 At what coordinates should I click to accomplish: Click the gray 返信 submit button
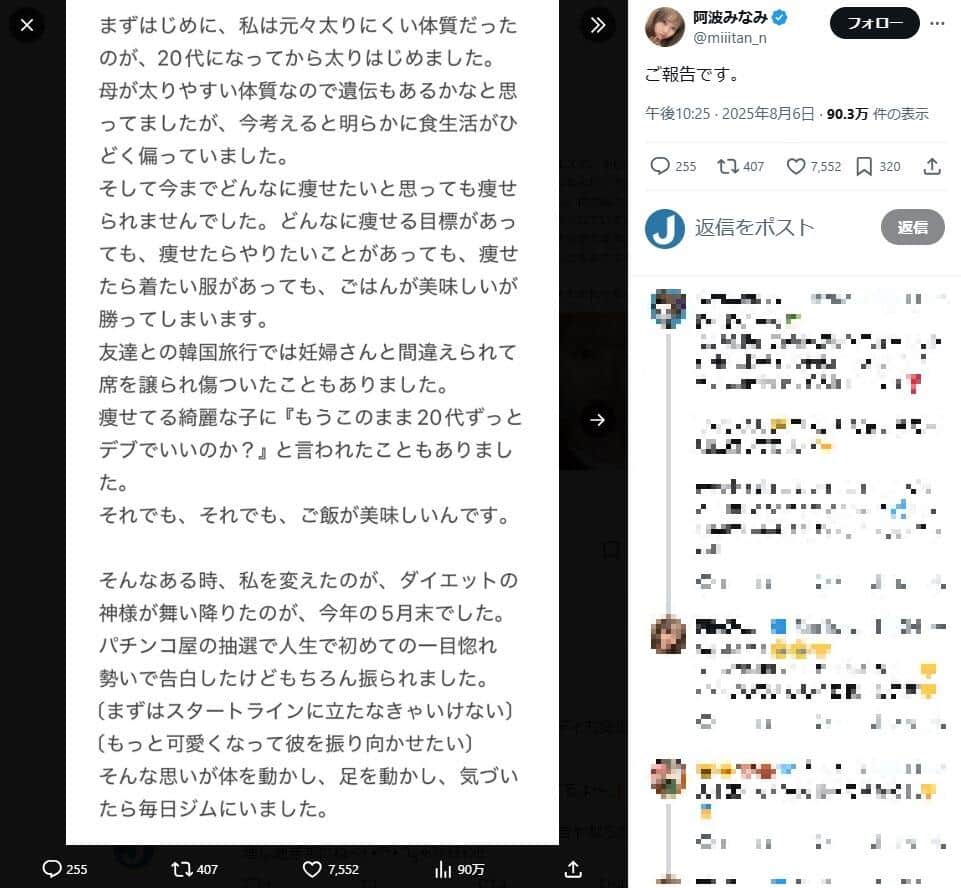[x=913, y=227]
